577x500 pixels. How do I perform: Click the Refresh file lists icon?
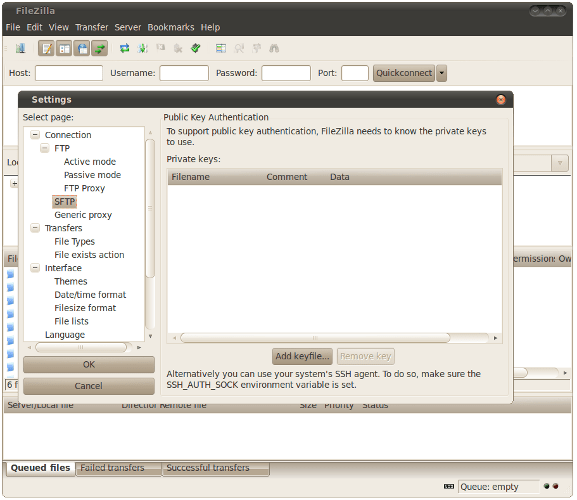[125, 48]
